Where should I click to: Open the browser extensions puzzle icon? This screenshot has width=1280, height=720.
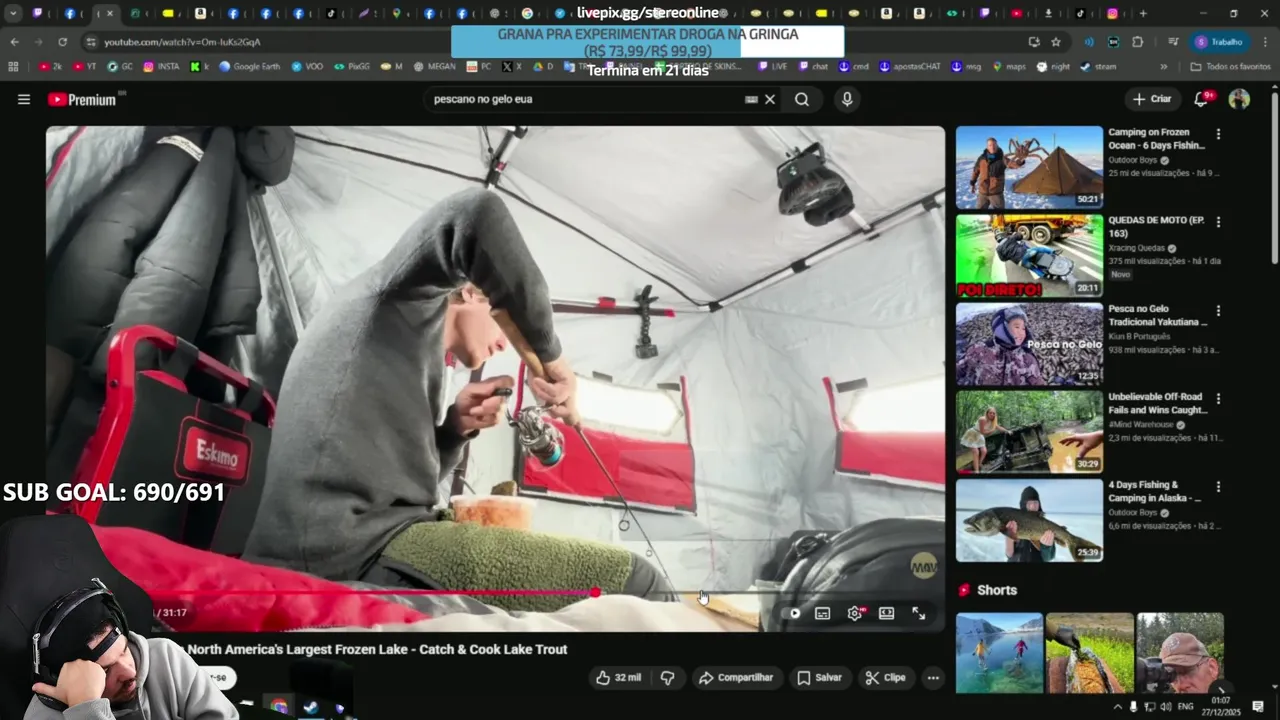1137,42
